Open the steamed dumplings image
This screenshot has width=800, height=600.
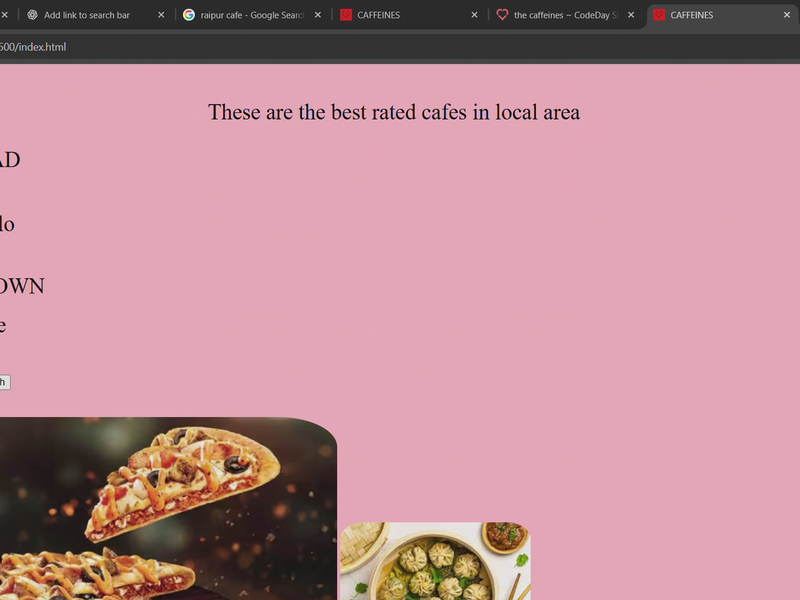436,561
